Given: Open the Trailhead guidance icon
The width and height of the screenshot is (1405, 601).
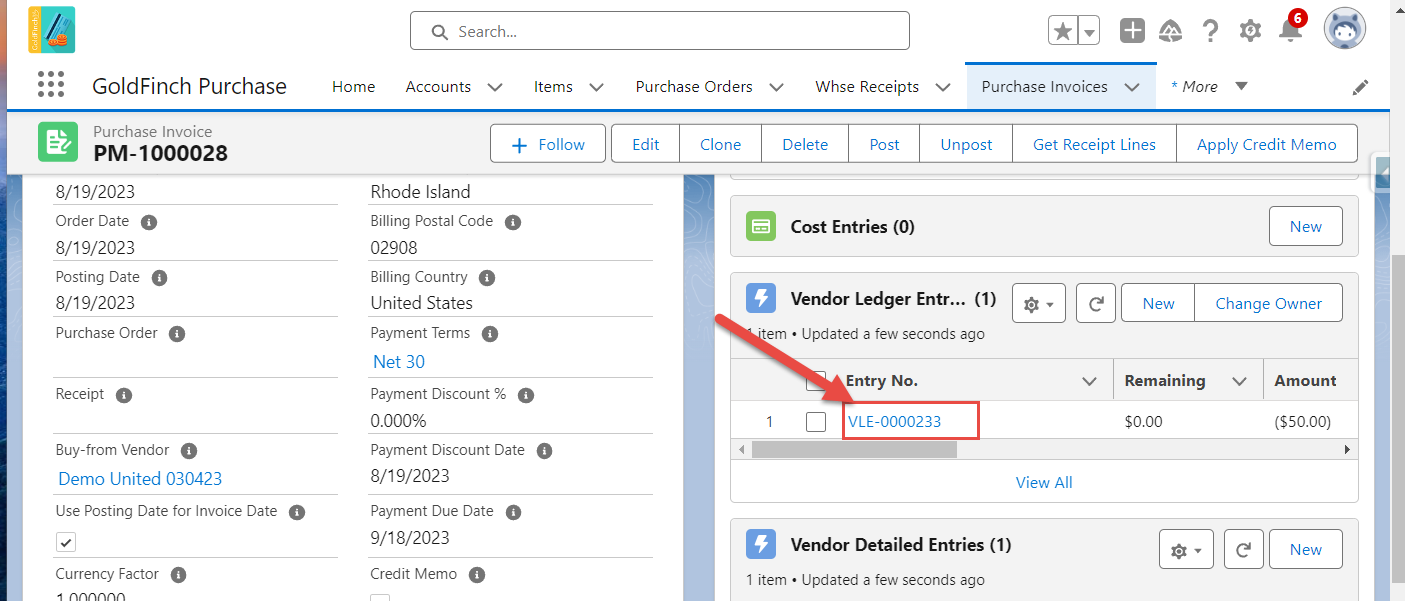Looking at the screenshot, I should (1170, 31).
